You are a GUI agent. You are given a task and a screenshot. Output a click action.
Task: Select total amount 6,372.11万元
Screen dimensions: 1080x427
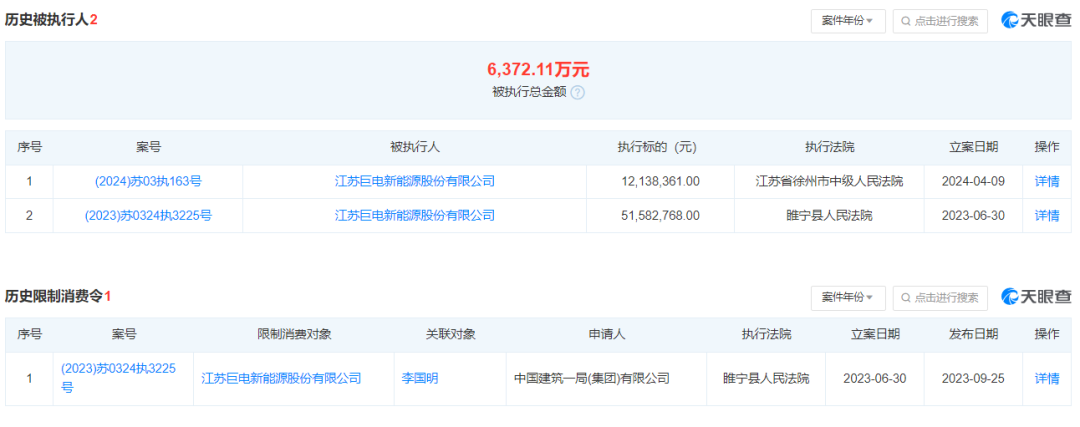[x=539, y=70]
